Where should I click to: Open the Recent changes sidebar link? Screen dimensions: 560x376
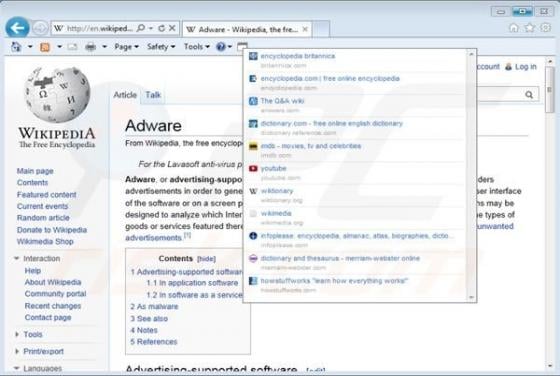(x=53, y=306)
